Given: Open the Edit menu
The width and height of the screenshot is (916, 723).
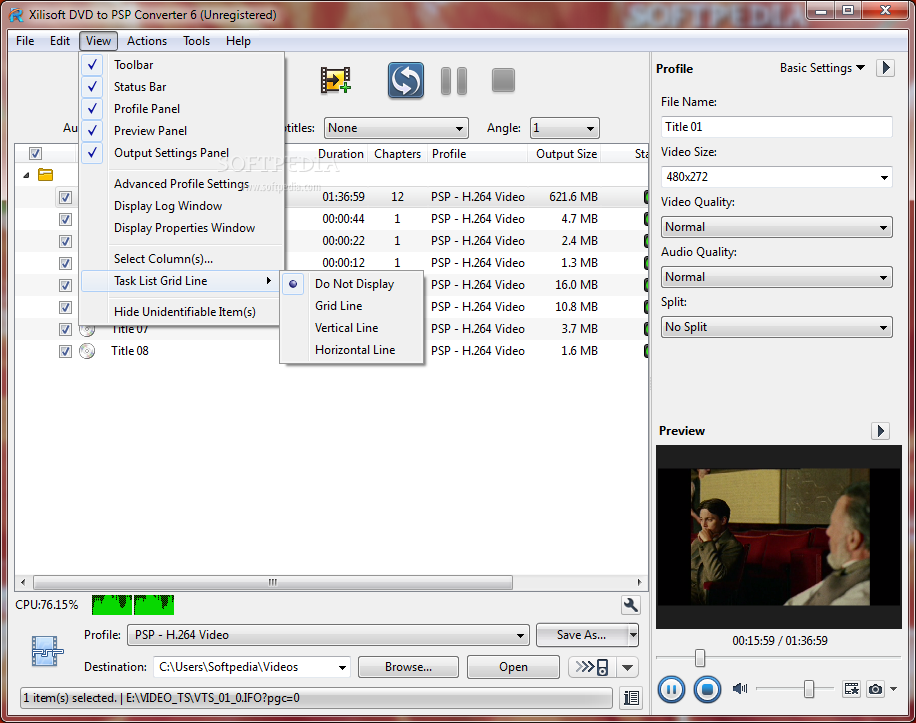Looking at the screenshot, I should [x=60, y=41].
